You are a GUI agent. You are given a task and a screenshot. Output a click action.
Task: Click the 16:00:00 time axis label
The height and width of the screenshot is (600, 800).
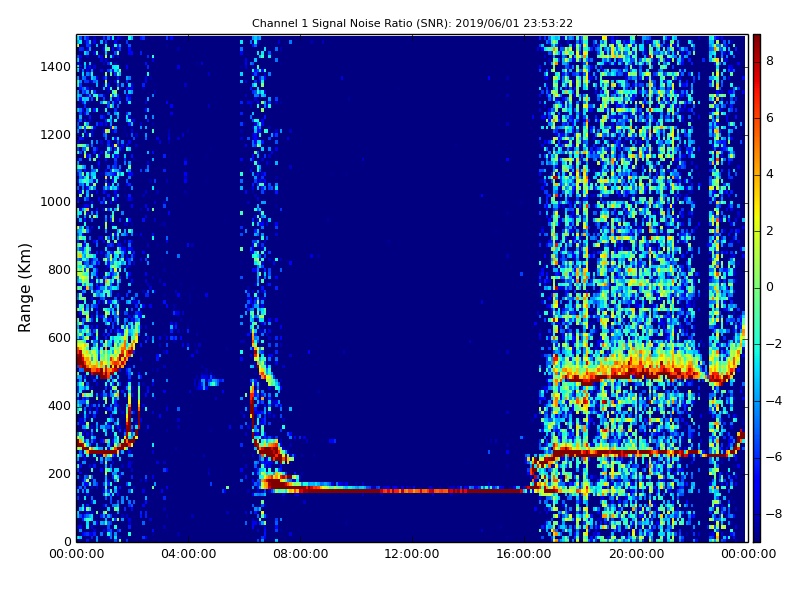(x=524, y=554)
